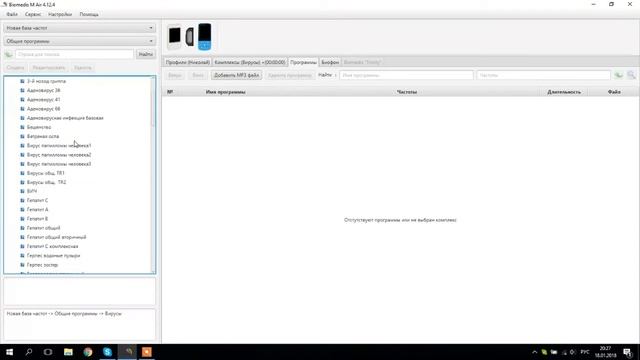This screenshot has height=360, width=640.
Task: Click the icon of Бешенство row
Action: point(22,127)
